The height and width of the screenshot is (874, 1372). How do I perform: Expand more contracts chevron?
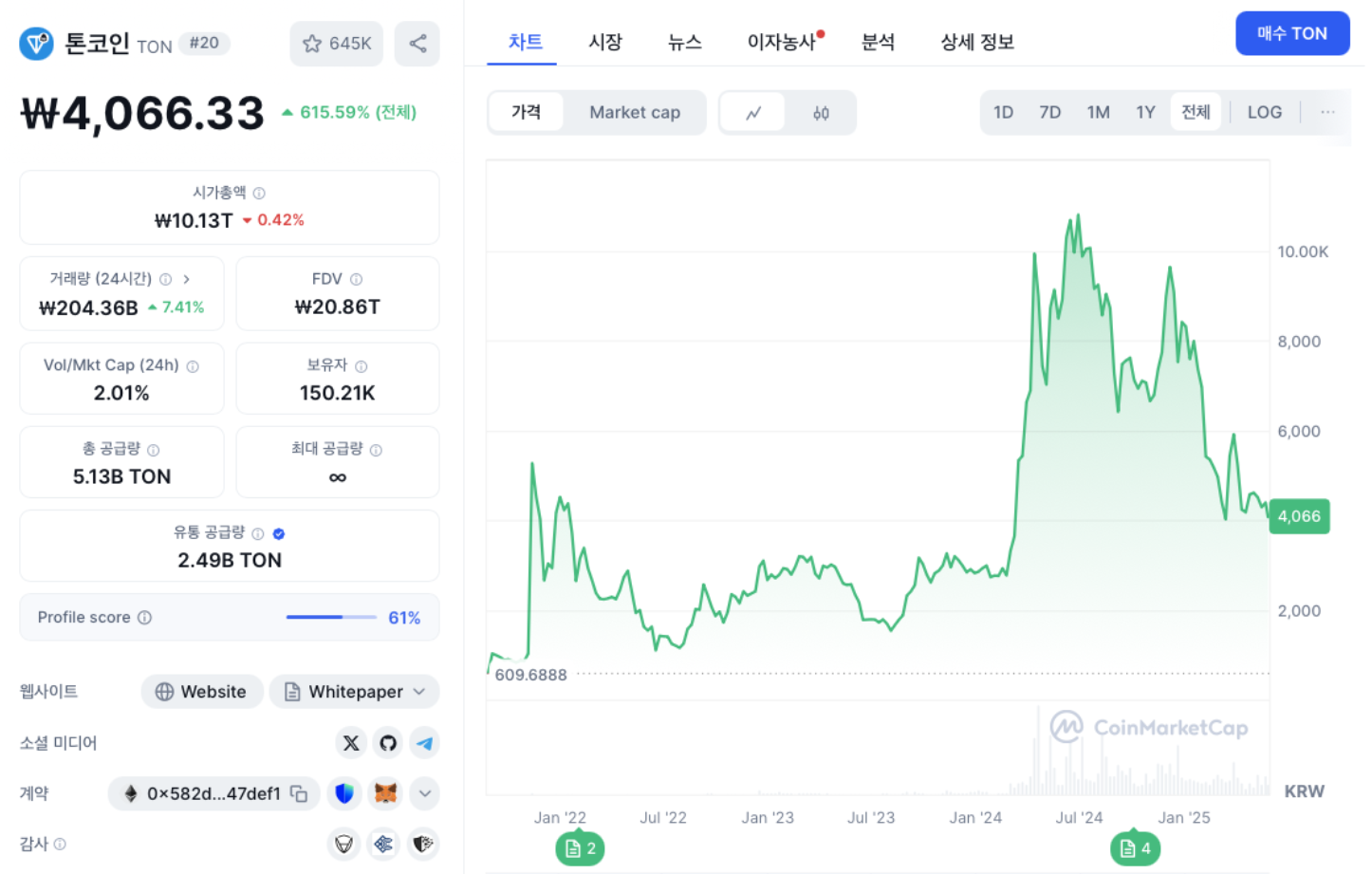point(425,793)
